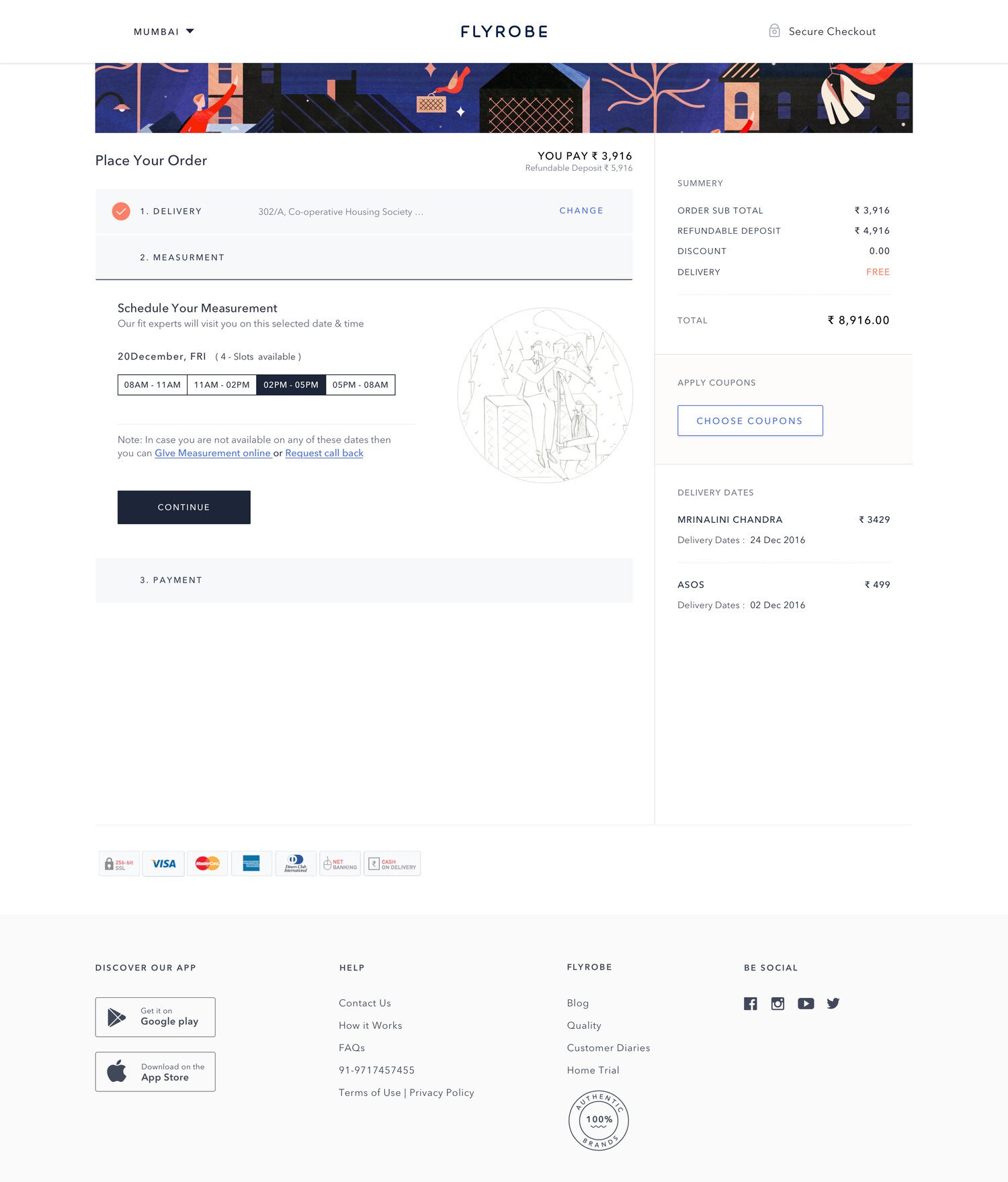Expand the 3. Payment section
Screen dimensions: 1008x1182
pyautogui.click(x=364, y=580)
